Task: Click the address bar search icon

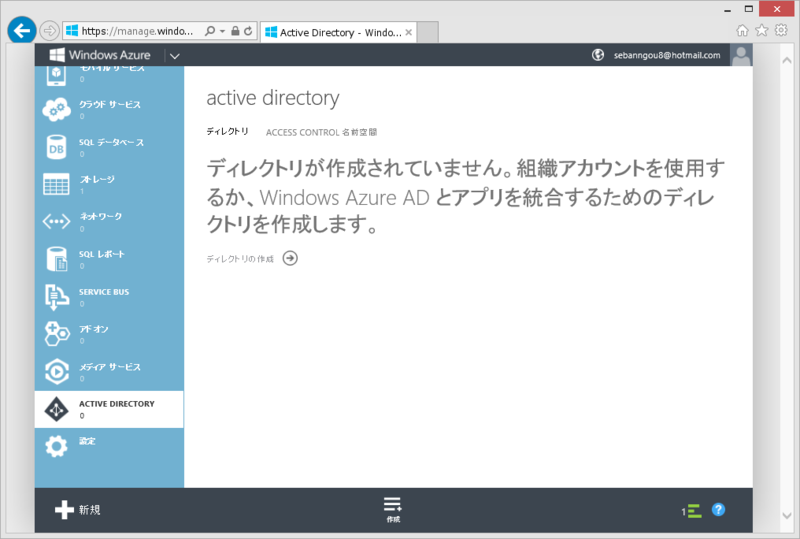Action: point(210,31)
